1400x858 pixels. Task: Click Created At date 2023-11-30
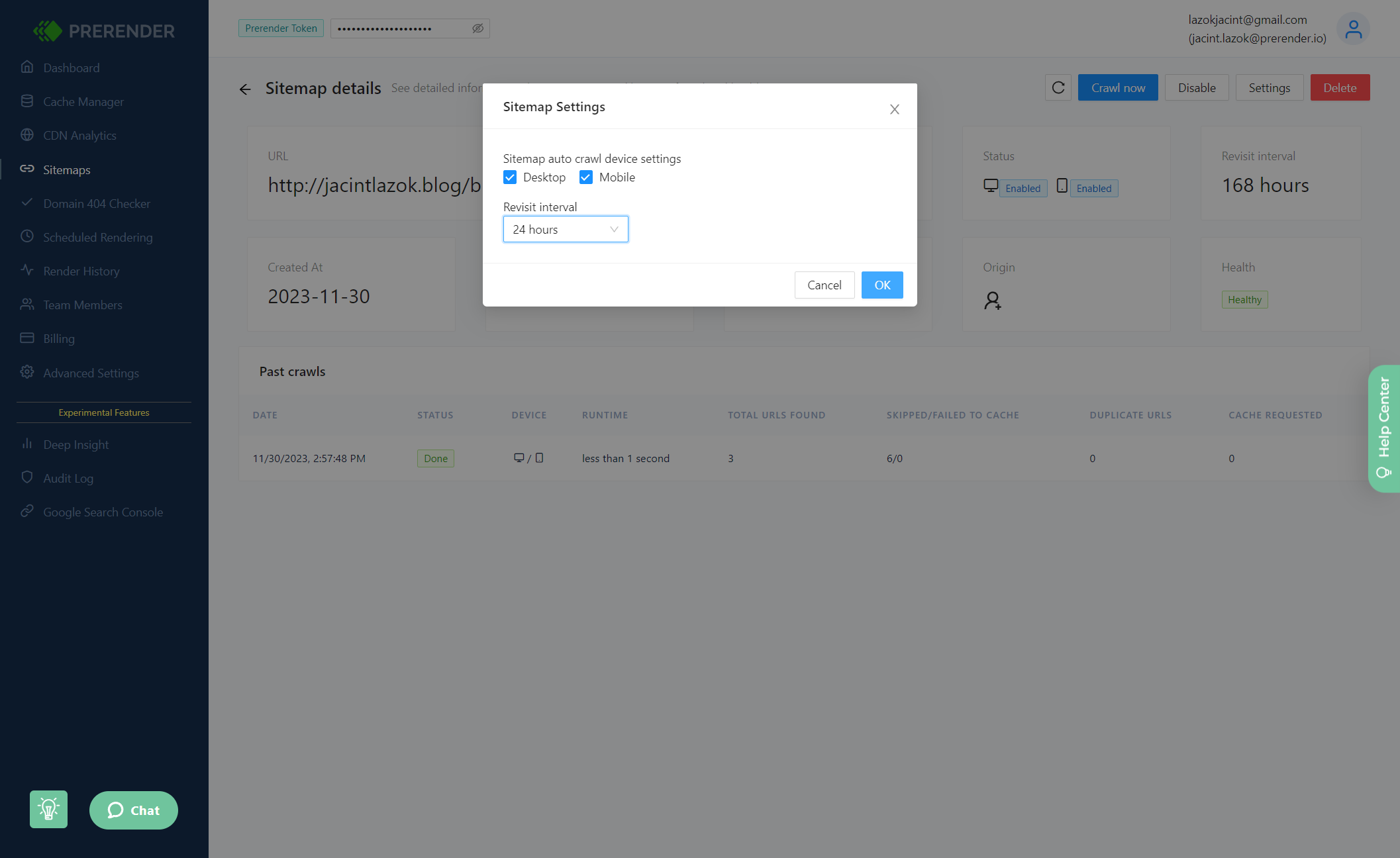319,297
